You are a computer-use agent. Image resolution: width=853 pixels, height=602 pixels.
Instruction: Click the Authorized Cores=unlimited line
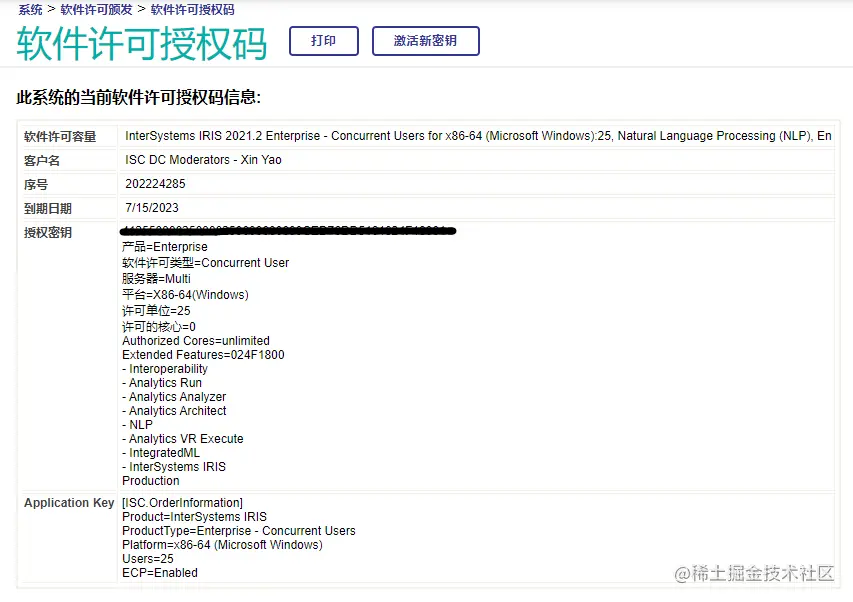pos(196,341)
